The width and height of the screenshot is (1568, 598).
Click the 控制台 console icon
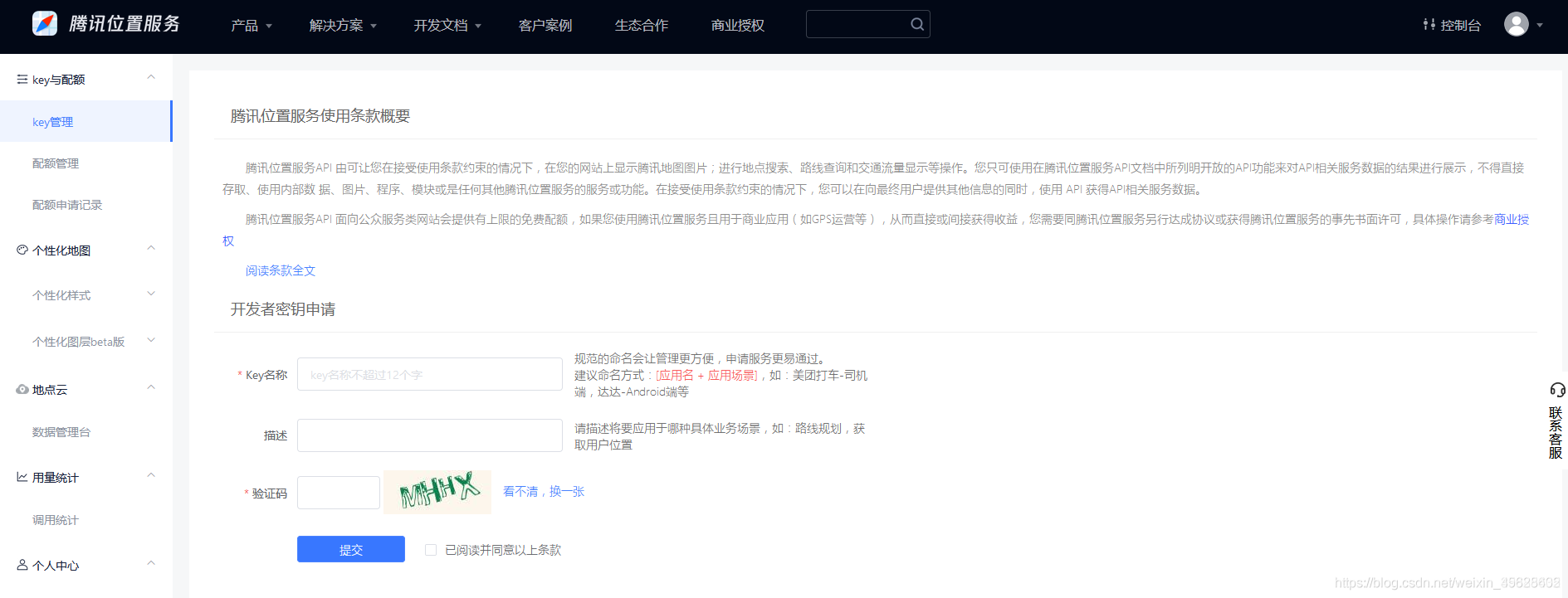[x=1429, y=25]
